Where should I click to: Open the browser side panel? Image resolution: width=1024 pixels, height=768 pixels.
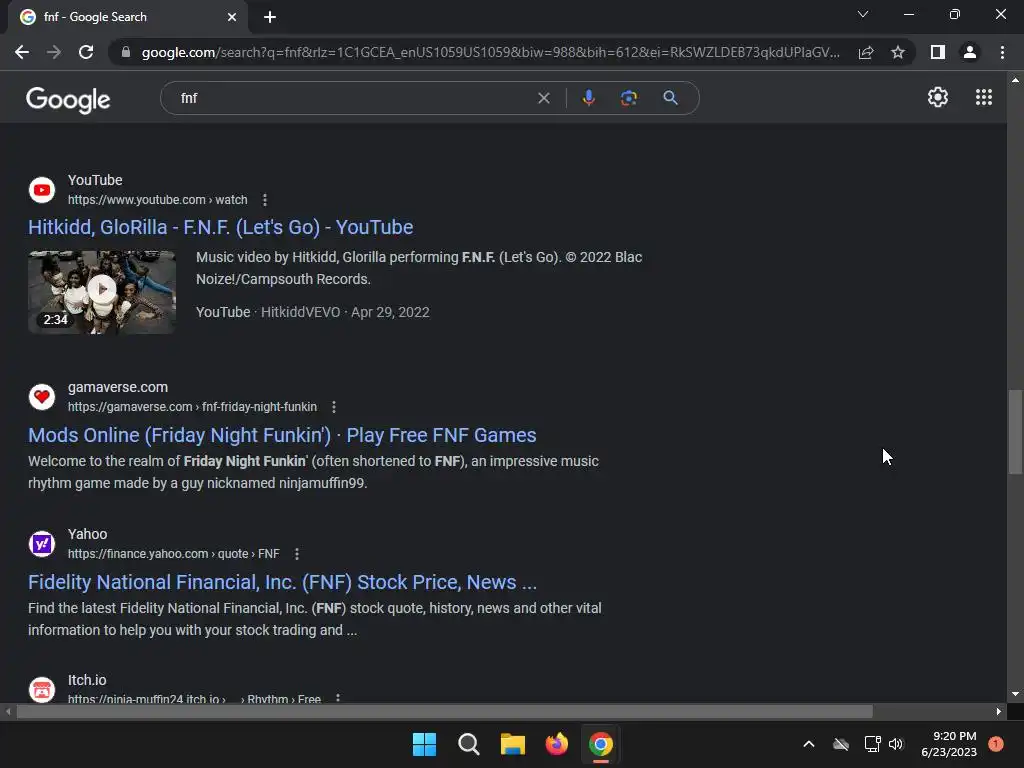[938, 52]
